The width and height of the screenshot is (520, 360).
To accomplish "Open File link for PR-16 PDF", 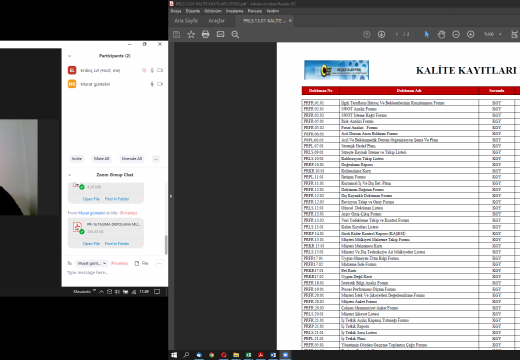I will tap(91, 244).
